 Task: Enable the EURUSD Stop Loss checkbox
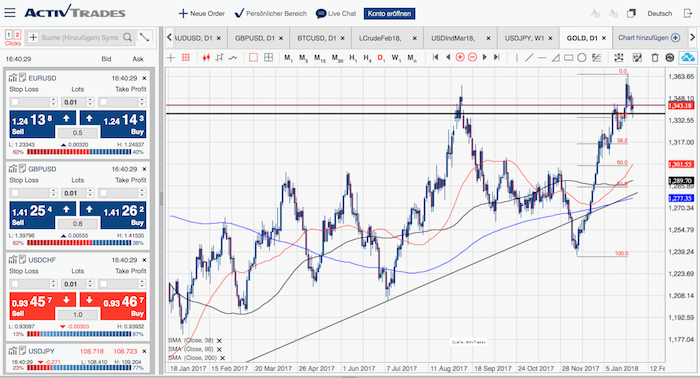pos(15,102)
